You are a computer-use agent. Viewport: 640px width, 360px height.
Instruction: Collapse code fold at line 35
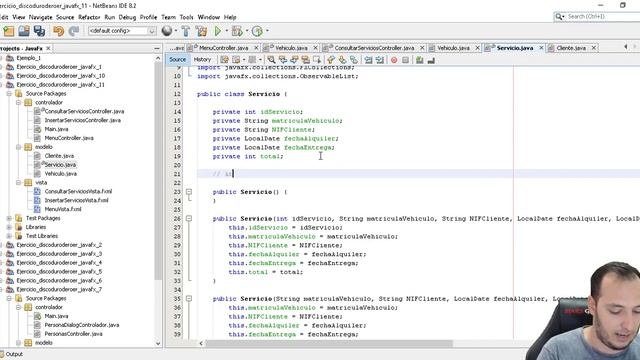coord(189,298)
